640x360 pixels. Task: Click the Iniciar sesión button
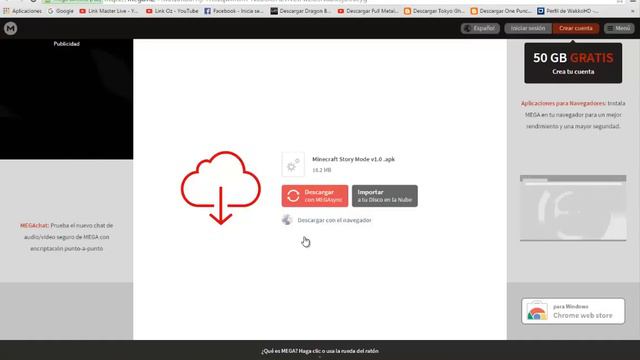528,28
